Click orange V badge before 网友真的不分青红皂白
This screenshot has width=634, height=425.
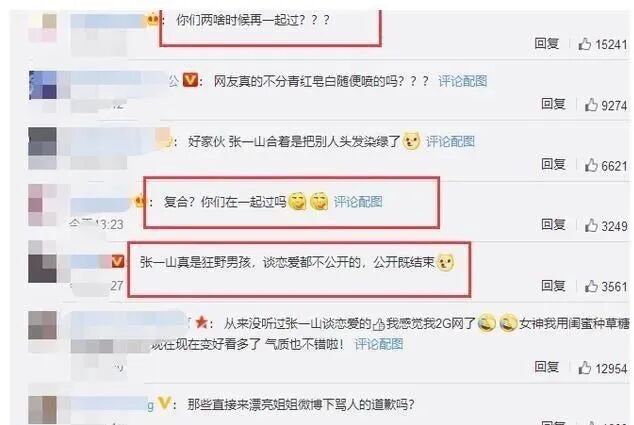pyautogui.click(x=190, y=80)
